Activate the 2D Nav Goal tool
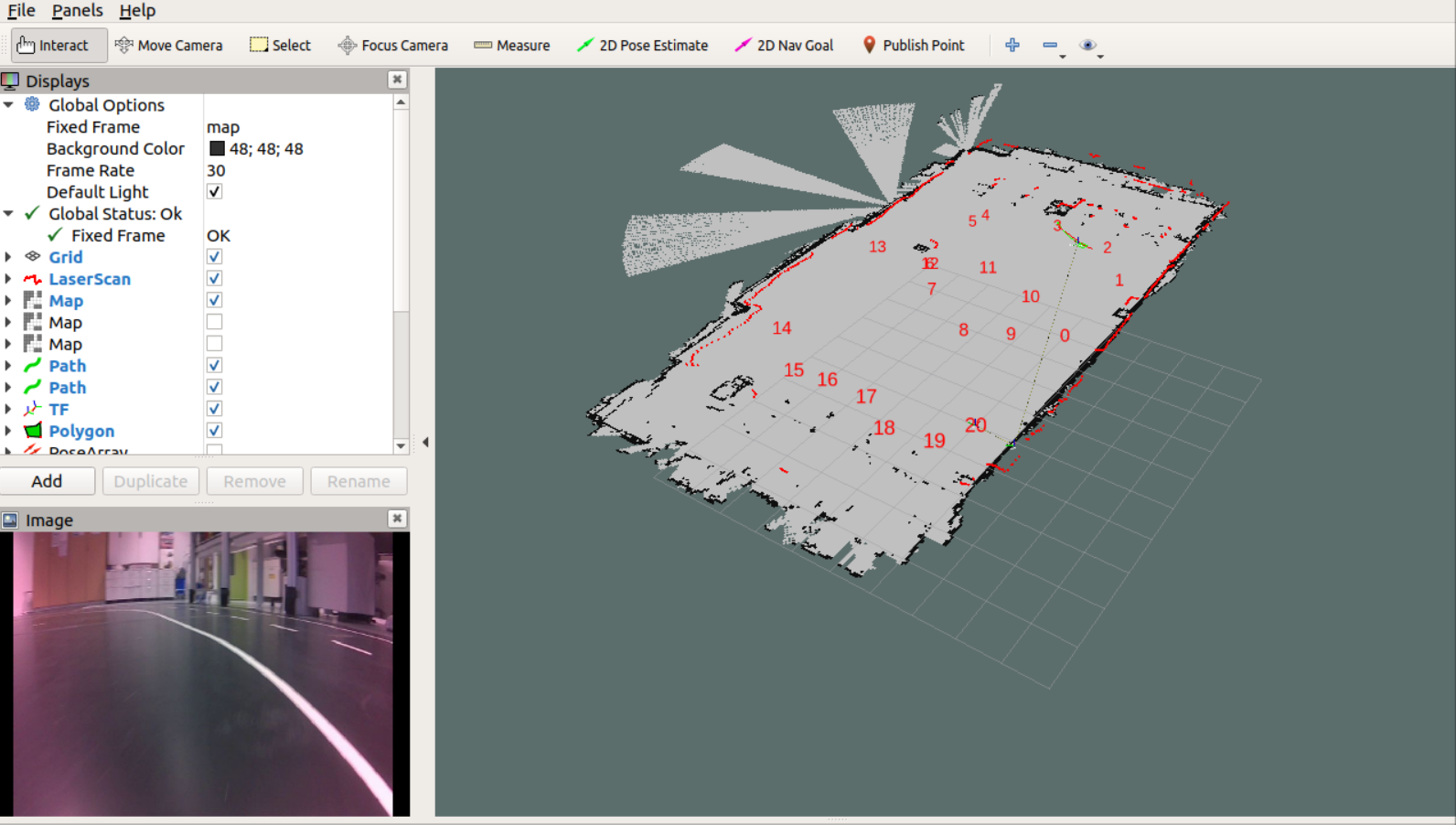The image size is (1456, 825). point(785,45)
